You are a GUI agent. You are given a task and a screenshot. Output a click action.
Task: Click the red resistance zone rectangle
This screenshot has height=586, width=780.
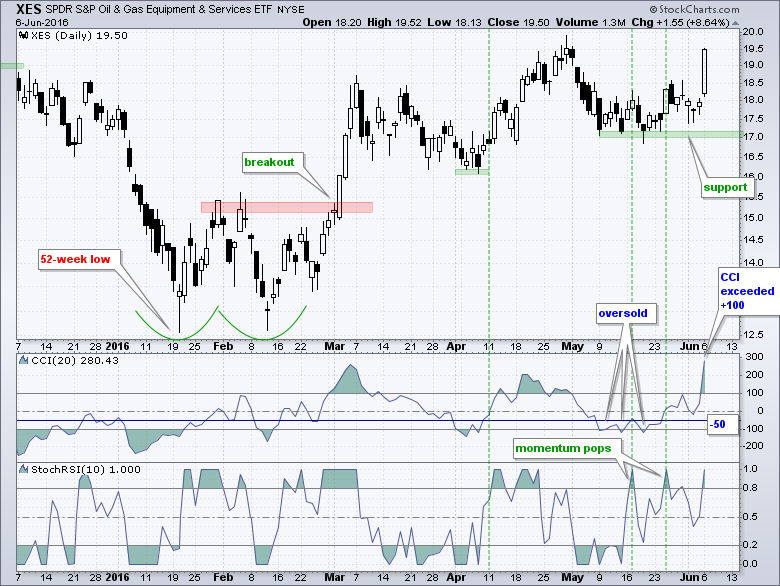pos(287,207)
